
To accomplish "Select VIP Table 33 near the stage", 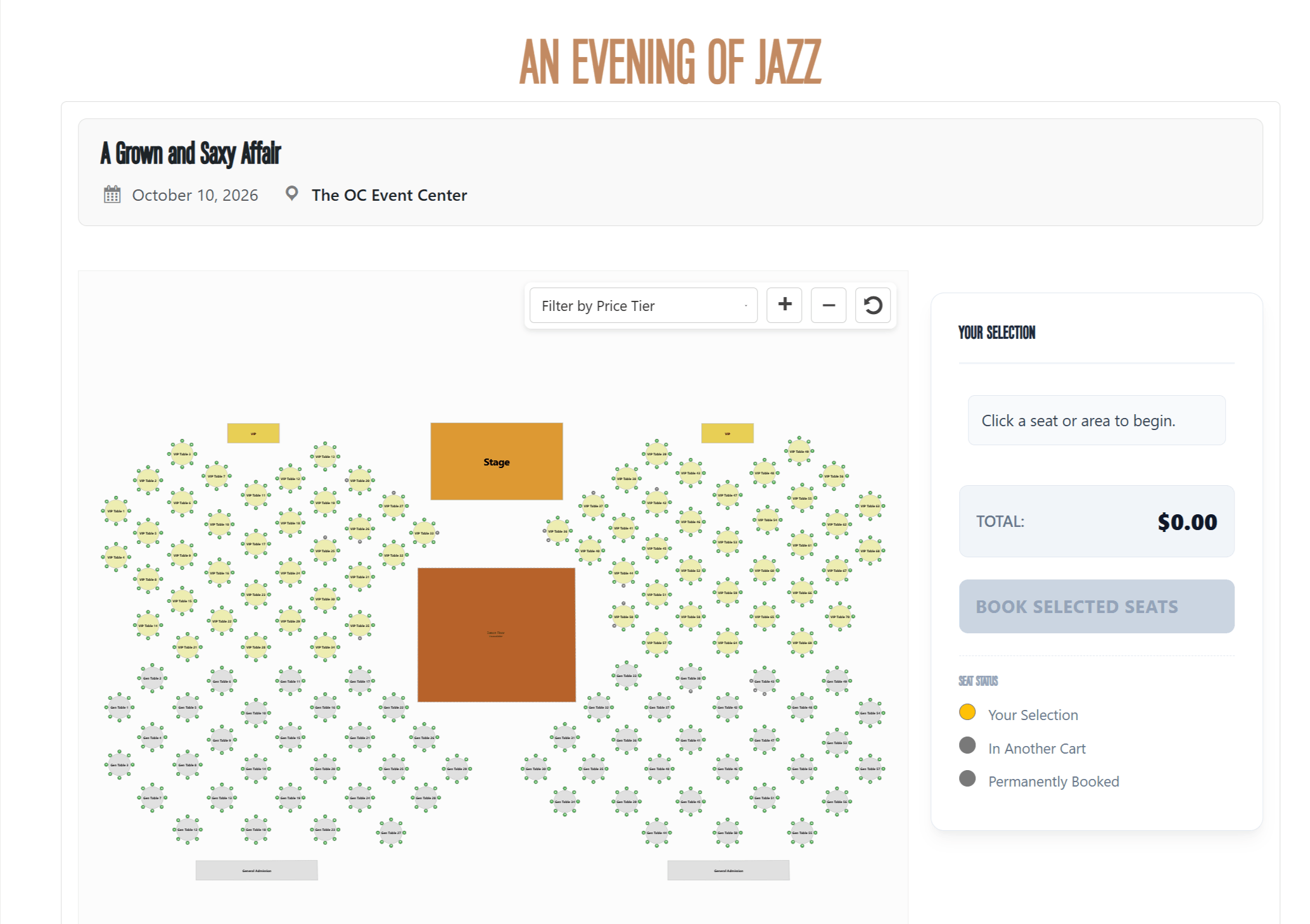I will 424,533.
